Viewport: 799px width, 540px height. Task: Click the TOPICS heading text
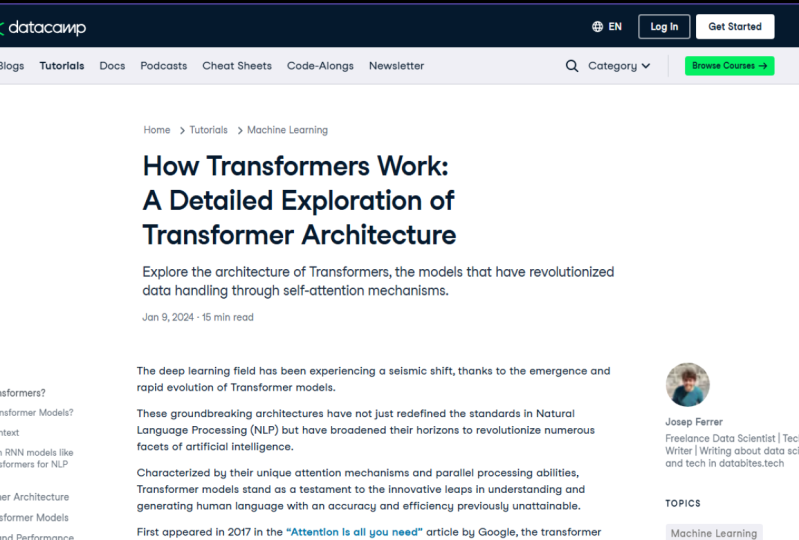(683, 503)
